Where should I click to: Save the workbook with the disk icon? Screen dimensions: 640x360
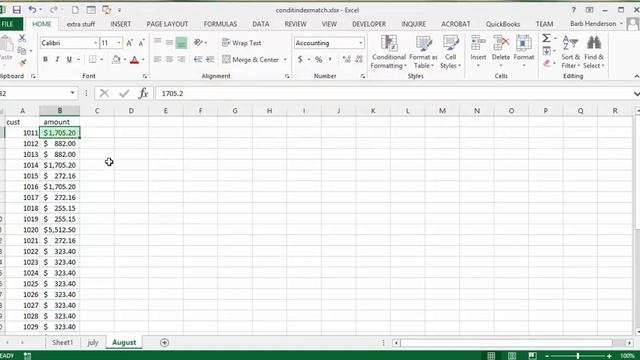(x=16, y=10)
